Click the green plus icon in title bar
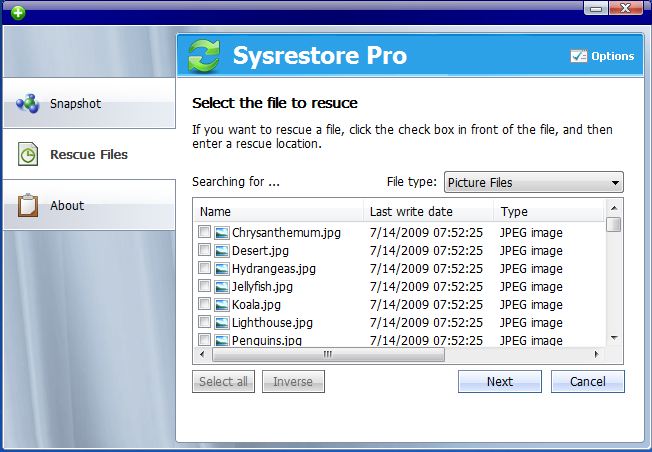This screenshot has height=452, width=652. (18, 12)
